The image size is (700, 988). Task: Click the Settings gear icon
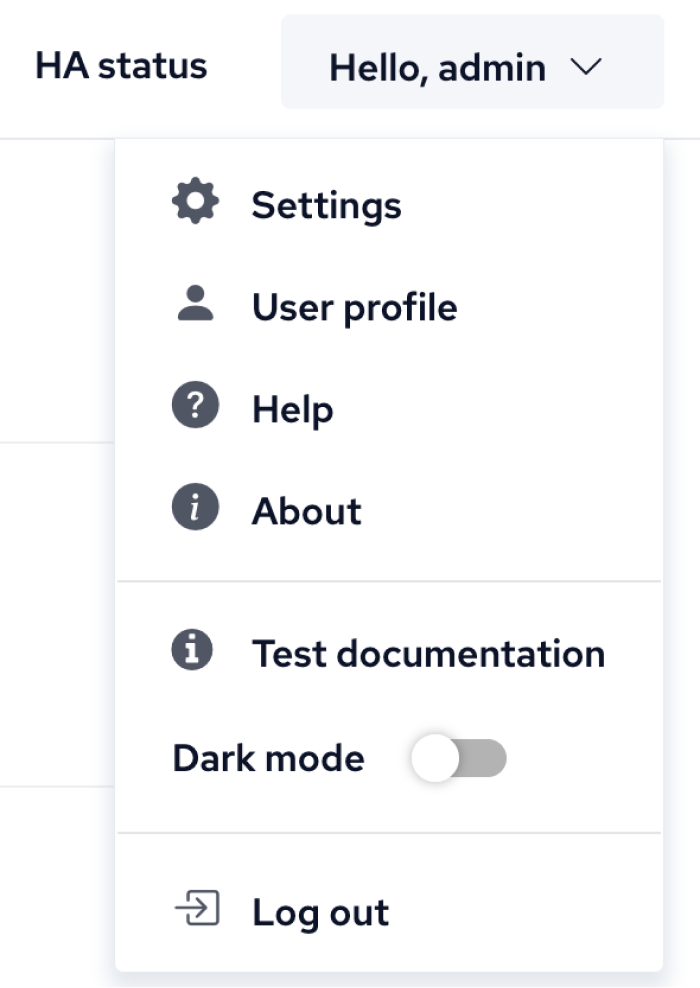[x=196, y=203]
